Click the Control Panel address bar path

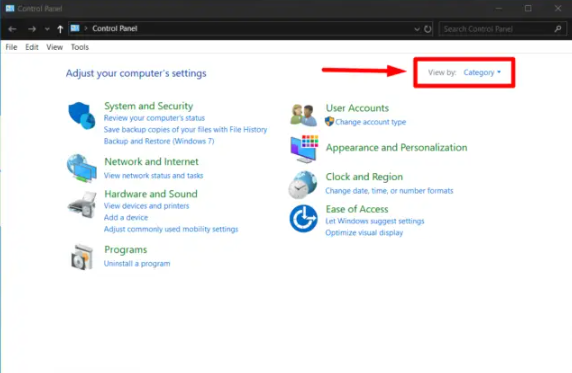tap(115, 28)
